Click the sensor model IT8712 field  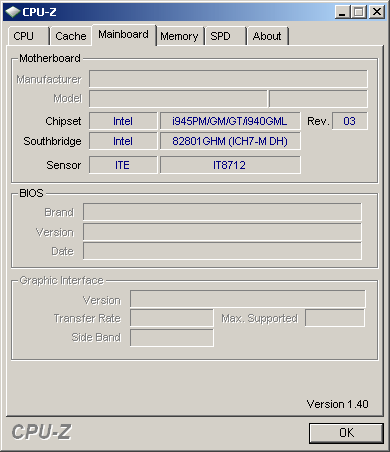(230, 165)
